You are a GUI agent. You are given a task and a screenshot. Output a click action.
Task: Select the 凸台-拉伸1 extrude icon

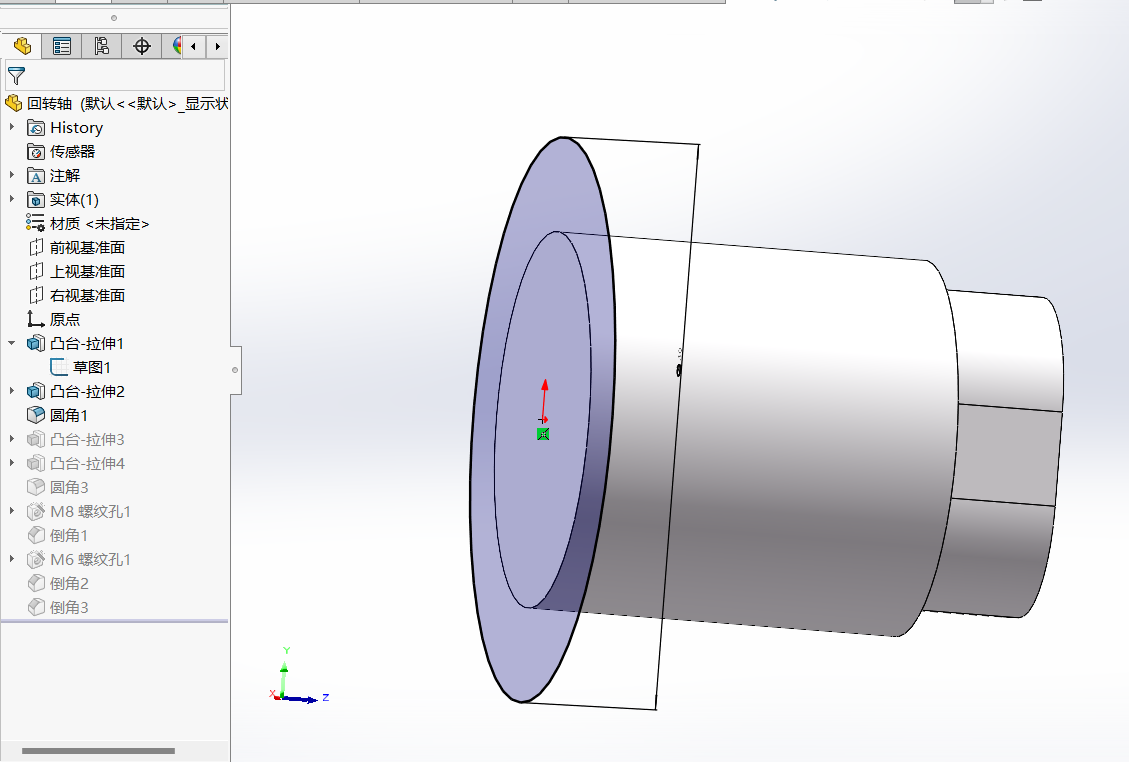coord(35,344)
